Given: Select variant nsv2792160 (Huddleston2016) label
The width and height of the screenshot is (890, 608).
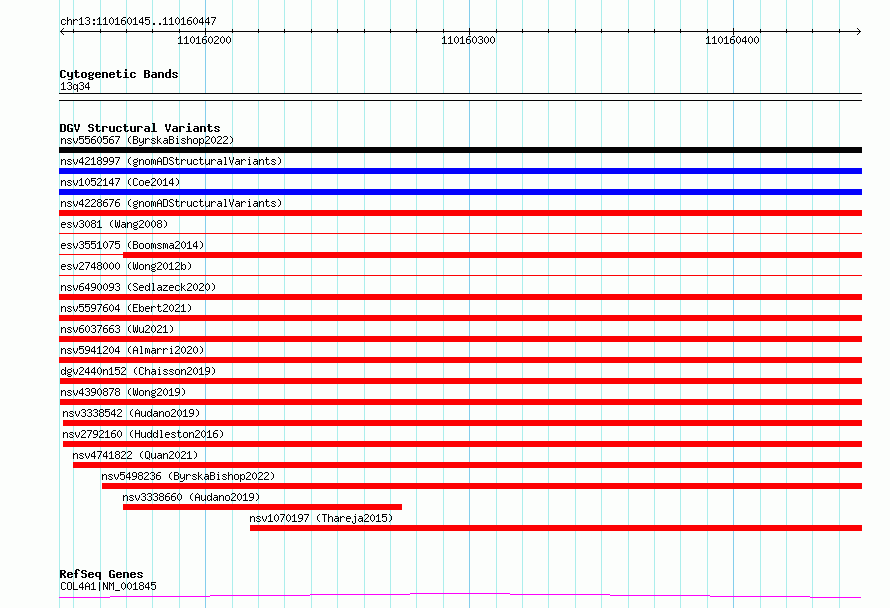Looking at the screenshot, I should 143,434.
